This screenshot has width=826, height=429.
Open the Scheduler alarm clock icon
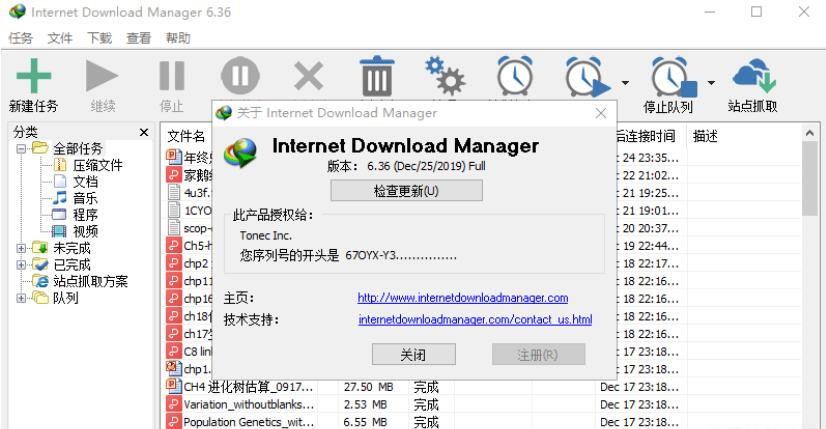[x=515, y=75]
